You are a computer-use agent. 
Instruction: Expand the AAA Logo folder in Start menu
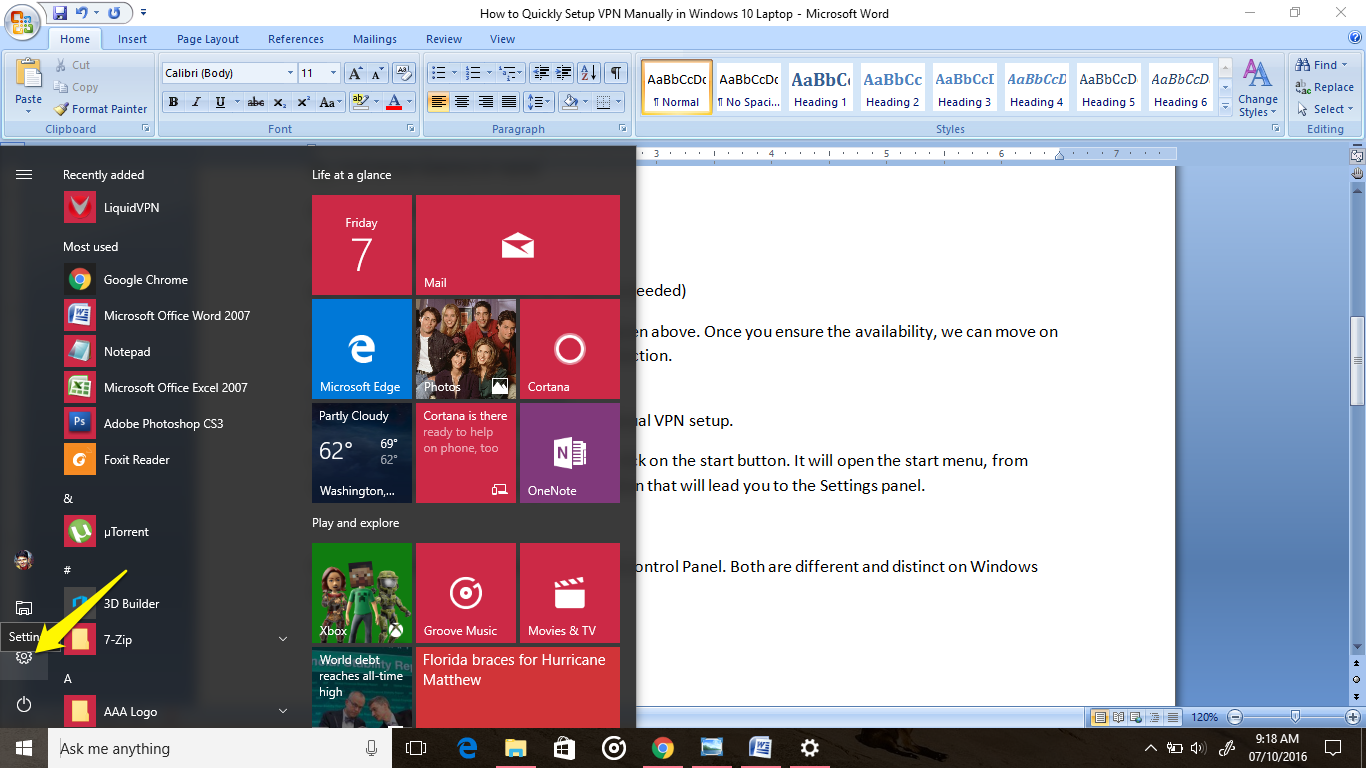[x=283, y=711]
